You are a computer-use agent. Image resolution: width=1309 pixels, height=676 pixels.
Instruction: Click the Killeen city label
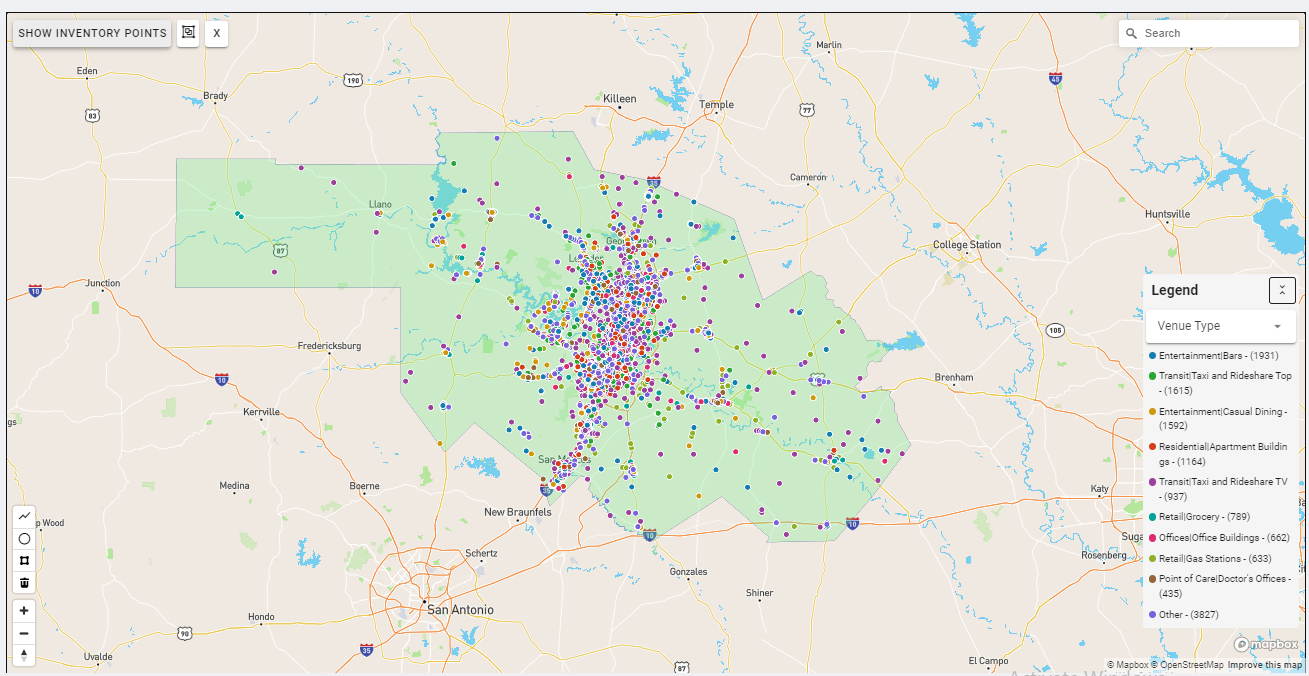click(x=620, y=99)
